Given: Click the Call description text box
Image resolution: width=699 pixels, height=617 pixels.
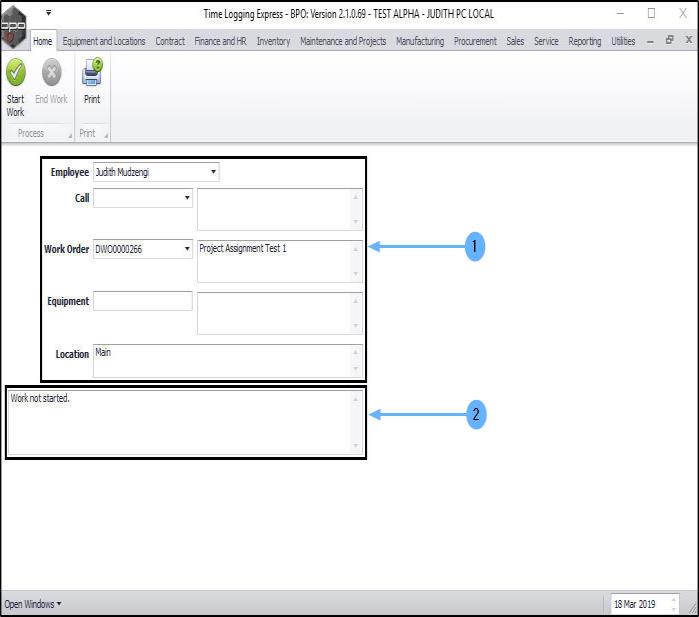Looking at the screenshot, I should pos(280,210).
